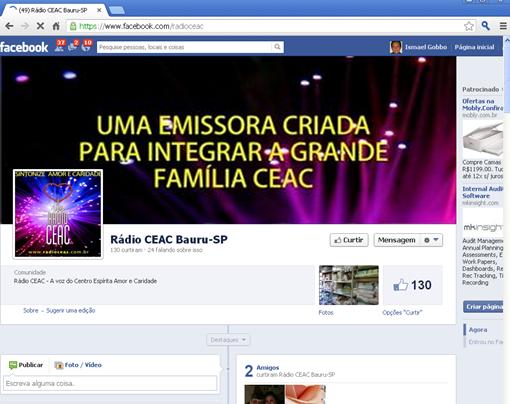Expand the gear options dropdown

[431, 240]
